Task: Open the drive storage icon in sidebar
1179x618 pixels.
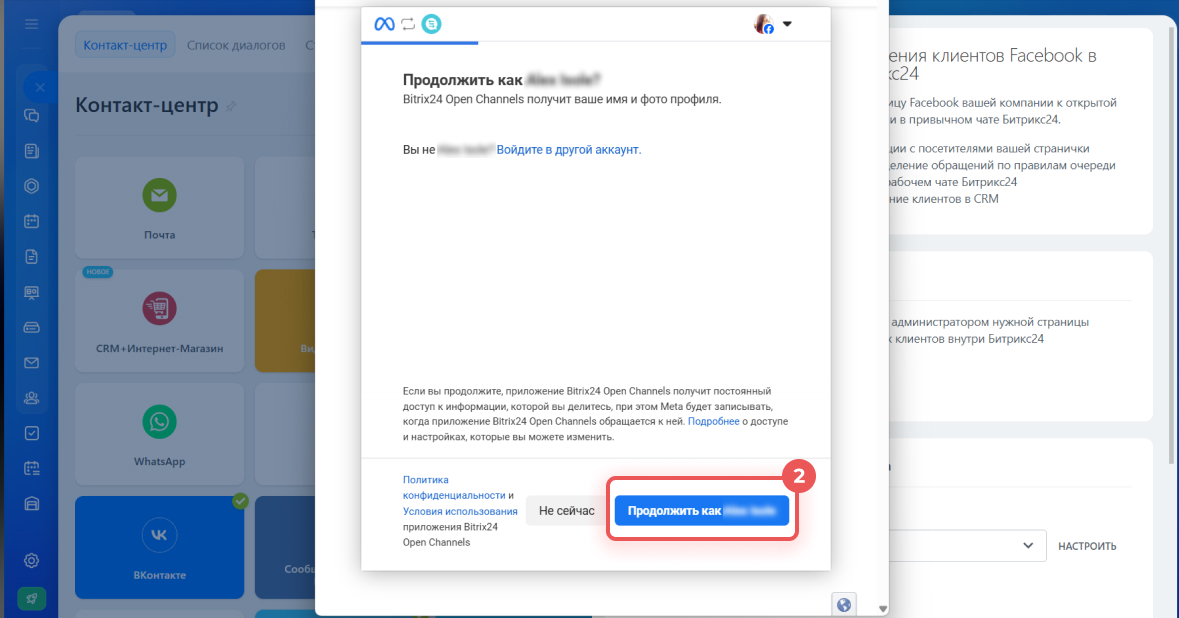Action: (x=32, y=328)
